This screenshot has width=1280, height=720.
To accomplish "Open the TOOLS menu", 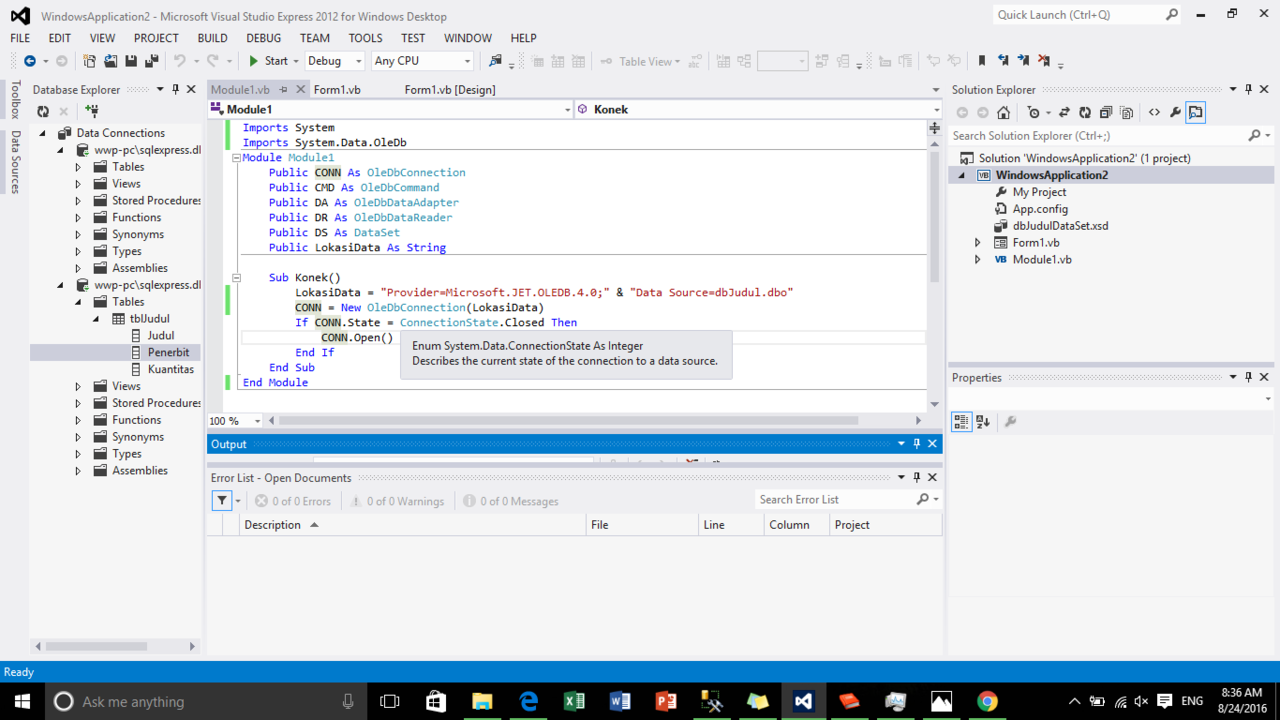I will pos(365,38).
